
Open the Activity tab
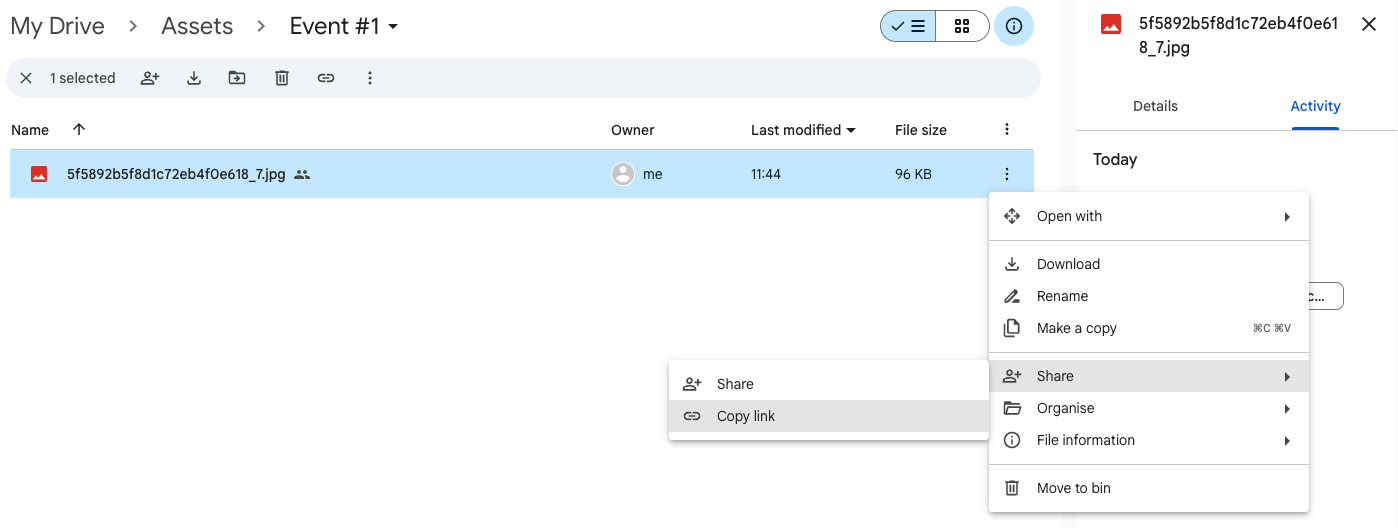[x=1315, y=106]
